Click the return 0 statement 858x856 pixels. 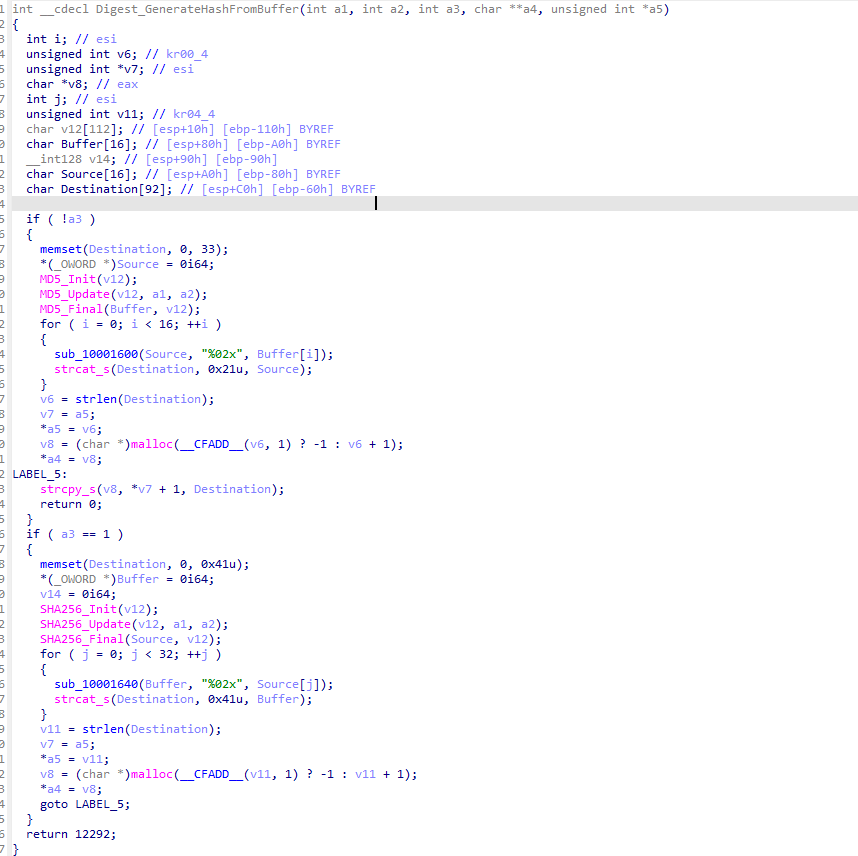click(x=71, y=504)
